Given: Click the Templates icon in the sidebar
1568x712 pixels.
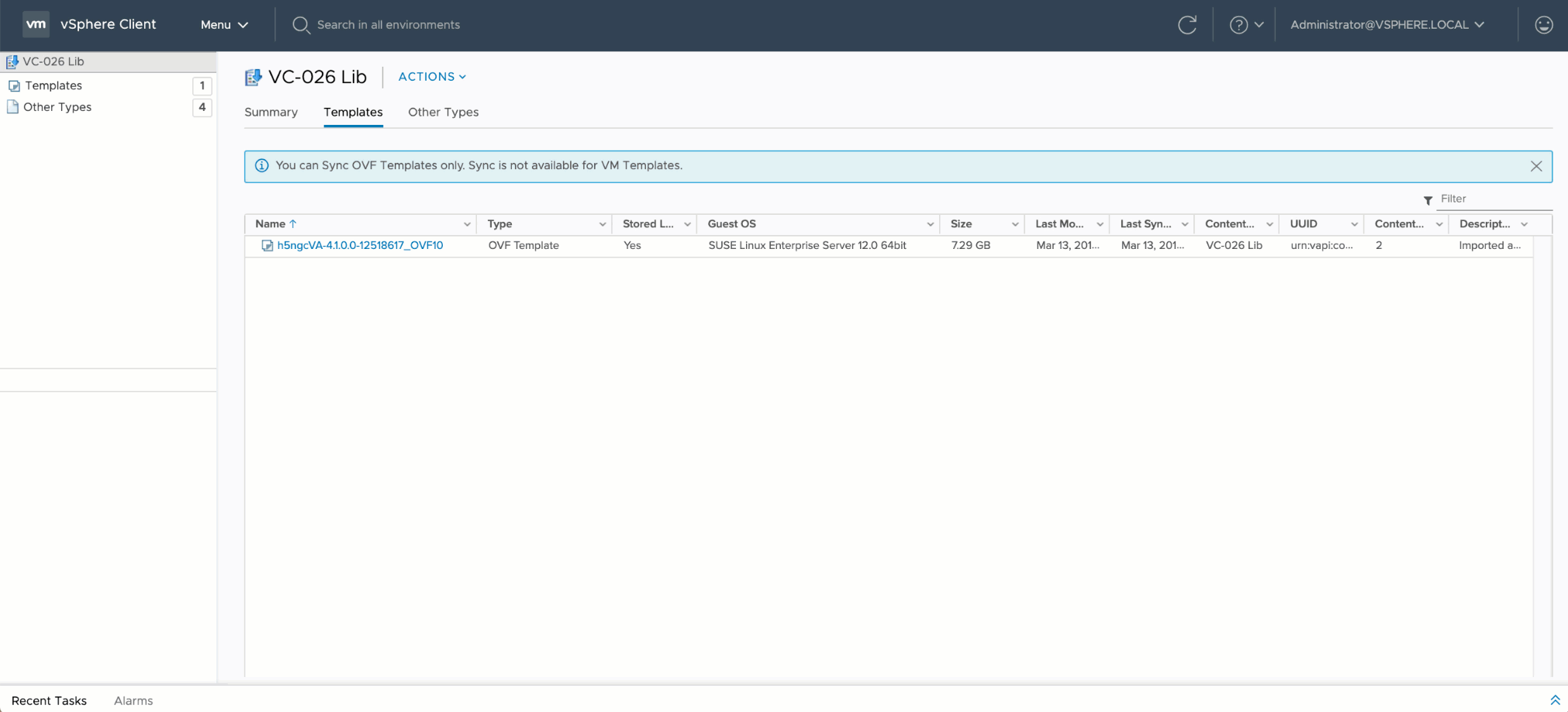Looking at the screenshot, I should (14, 85).
